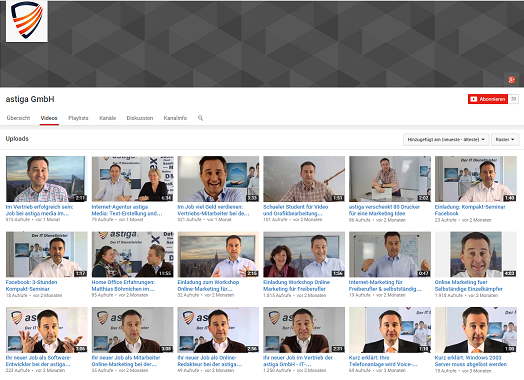
Task: Open the Google+ icon on the banner
Action: pyautogui.click(x=511, y=80)
